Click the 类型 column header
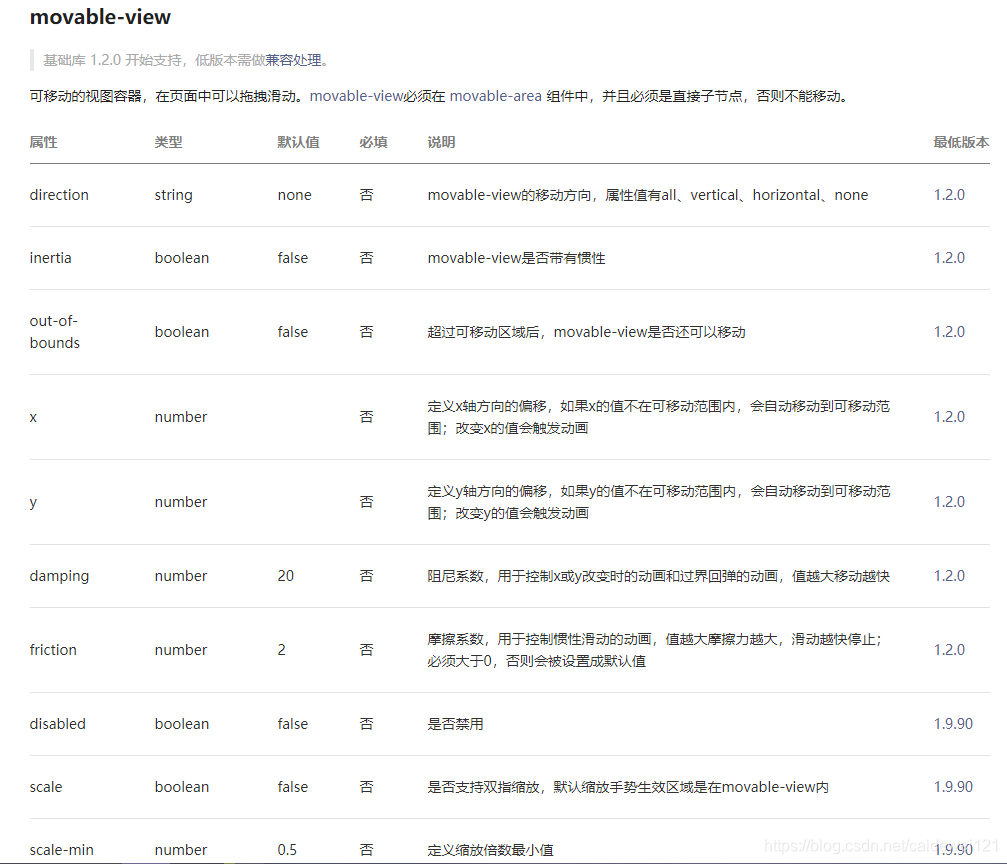 coord(168,142)
